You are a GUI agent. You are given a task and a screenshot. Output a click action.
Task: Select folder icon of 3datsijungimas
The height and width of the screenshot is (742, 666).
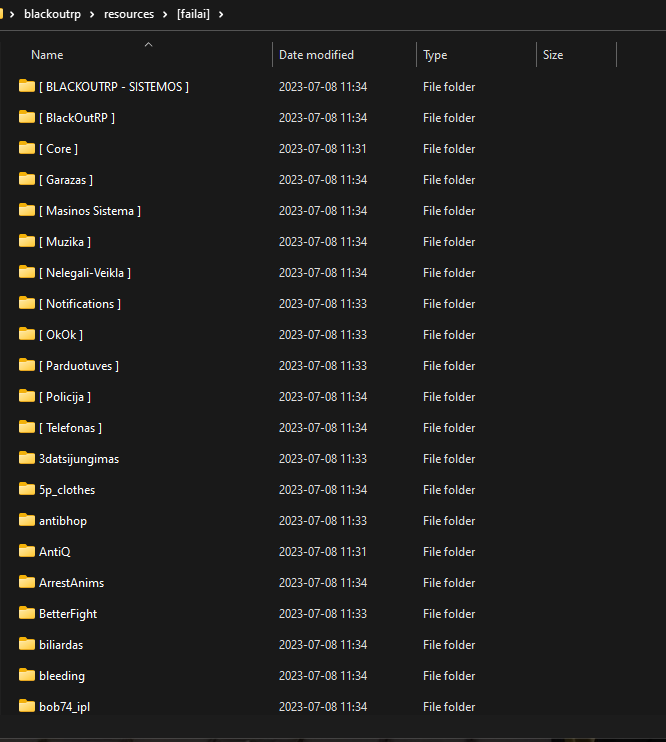coord(27,458)
